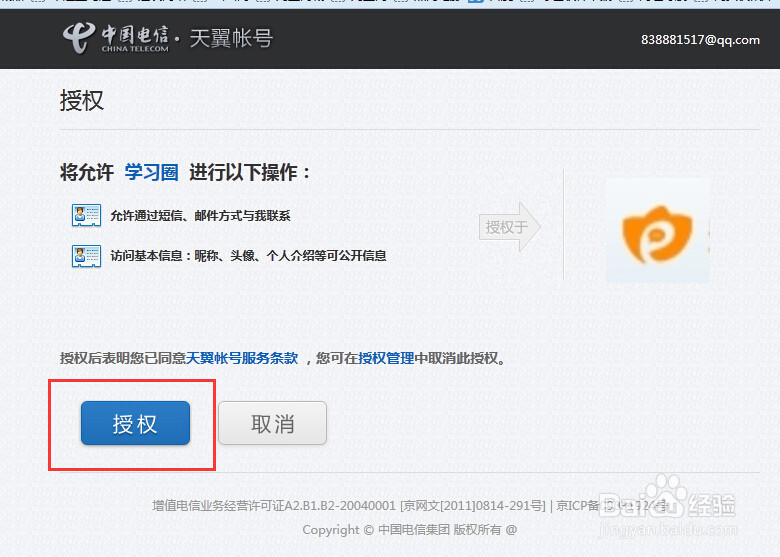780x557 pixels.
Task: Click the 取消 cancel button
Action: pyautogui.click(x=273, y=423)
